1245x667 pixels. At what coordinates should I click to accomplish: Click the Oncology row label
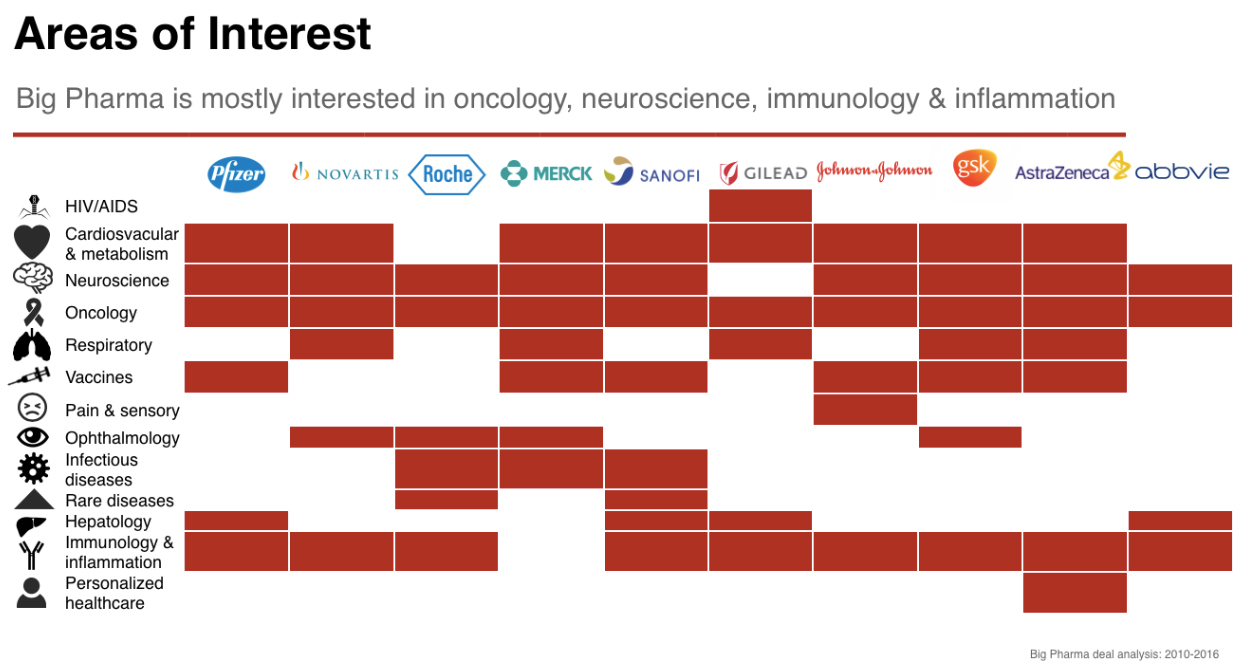coord(101,313)
